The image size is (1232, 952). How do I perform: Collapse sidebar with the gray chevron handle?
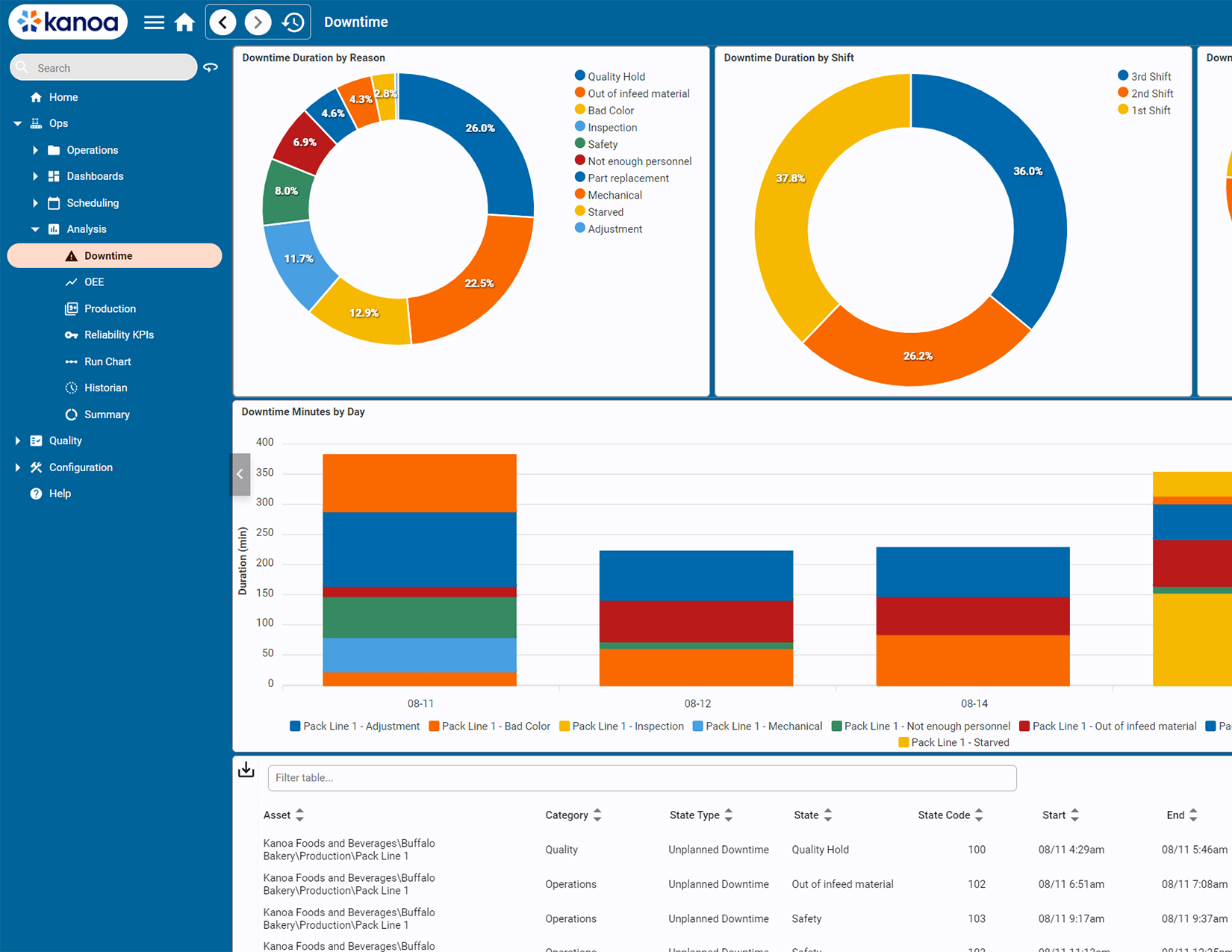pos(240,473)
